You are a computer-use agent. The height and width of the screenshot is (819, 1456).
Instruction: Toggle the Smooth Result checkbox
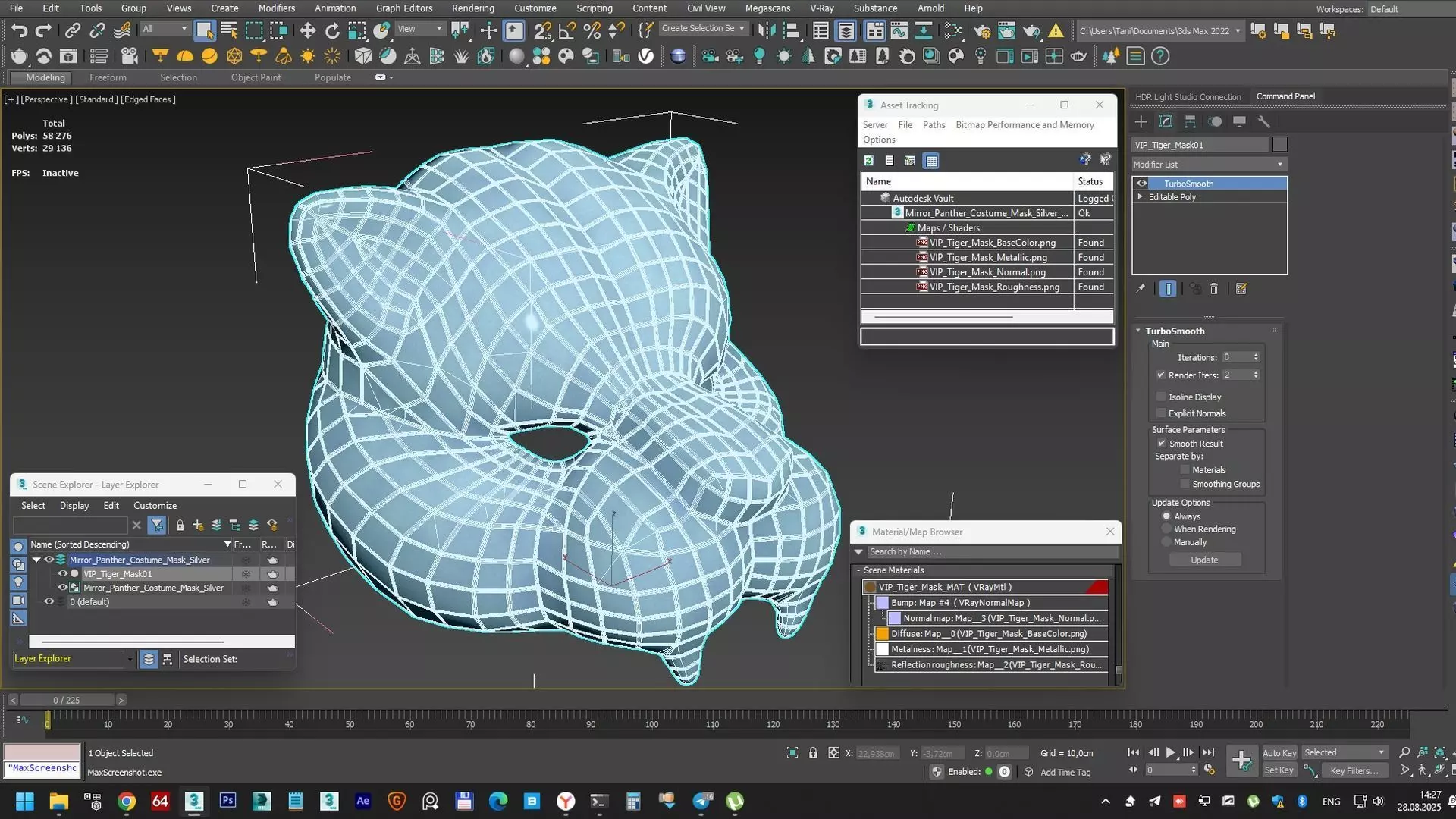click(x=1161, y=443)
